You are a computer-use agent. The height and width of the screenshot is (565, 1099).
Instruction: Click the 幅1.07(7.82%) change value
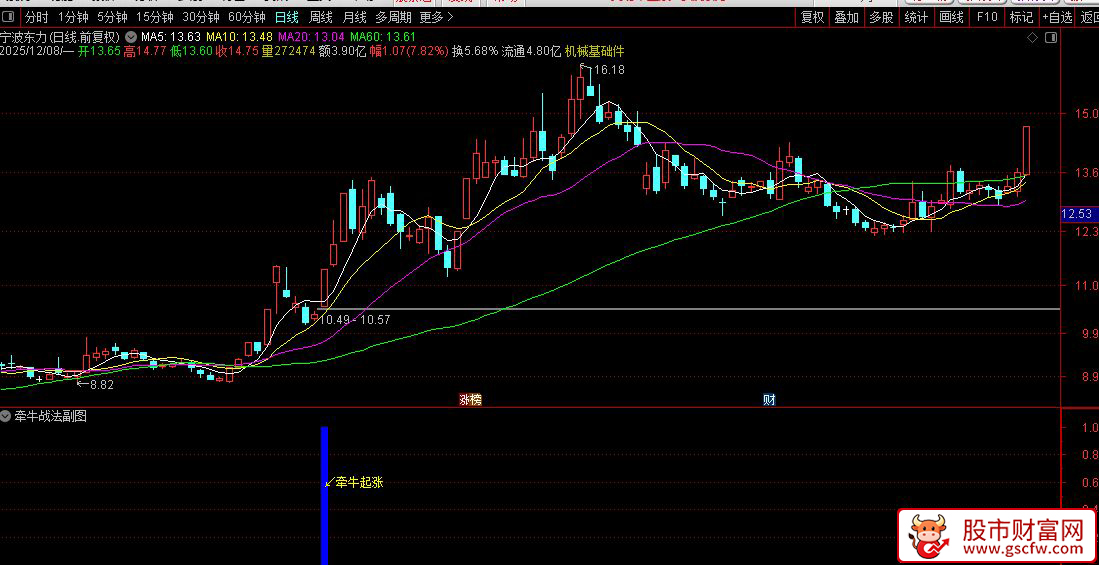[409, 50]
